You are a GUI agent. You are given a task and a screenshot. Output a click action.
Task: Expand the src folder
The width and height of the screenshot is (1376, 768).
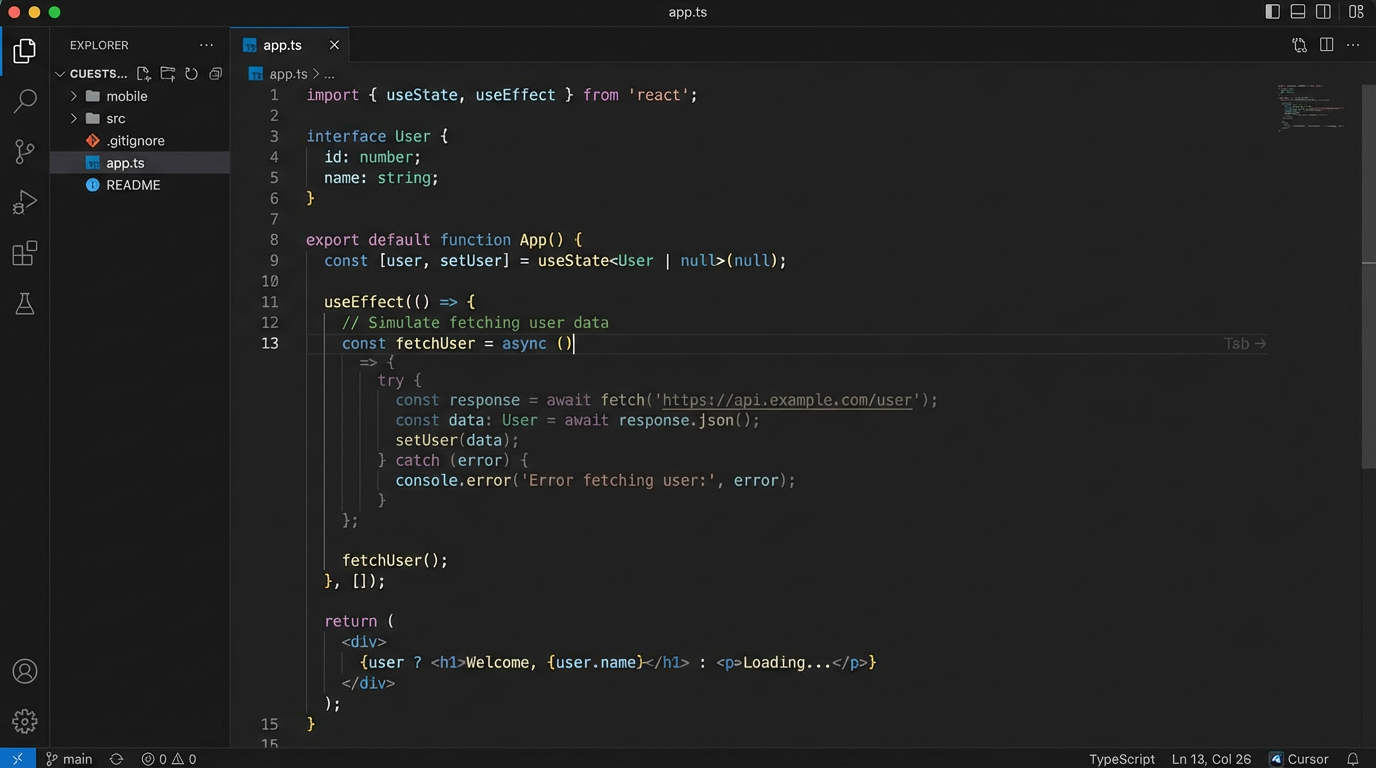(x=115, y=118)
